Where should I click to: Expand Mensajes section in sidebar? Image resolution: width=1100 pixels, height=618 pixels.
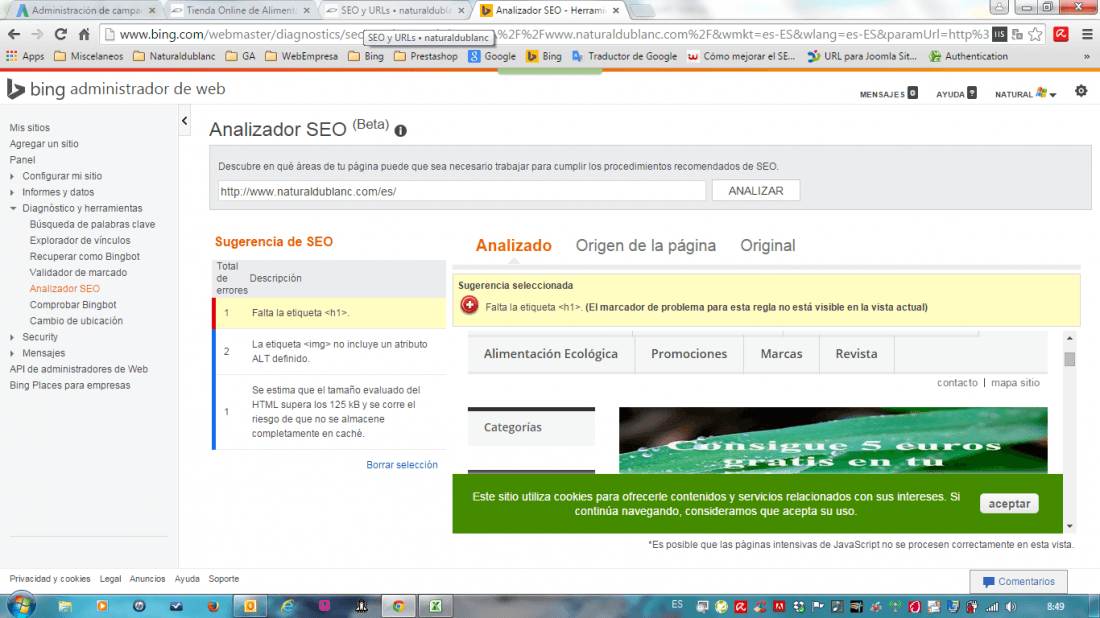pos(12,354)
